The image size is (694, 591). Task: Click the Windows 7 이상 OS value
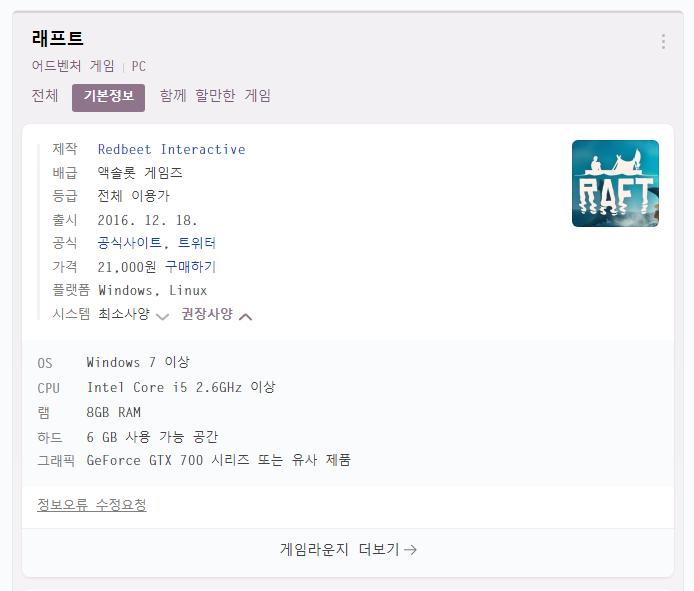(x=138, y=362)
